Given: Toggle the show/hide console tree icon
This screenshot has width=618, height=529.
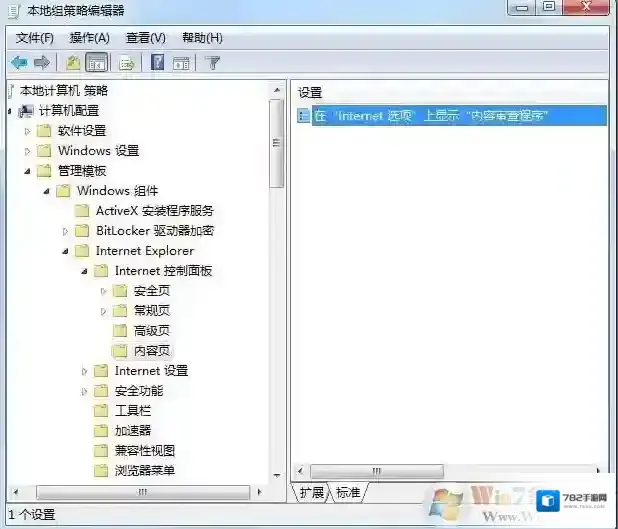Looking at the screenshot, I should click(x=97, y=63).
